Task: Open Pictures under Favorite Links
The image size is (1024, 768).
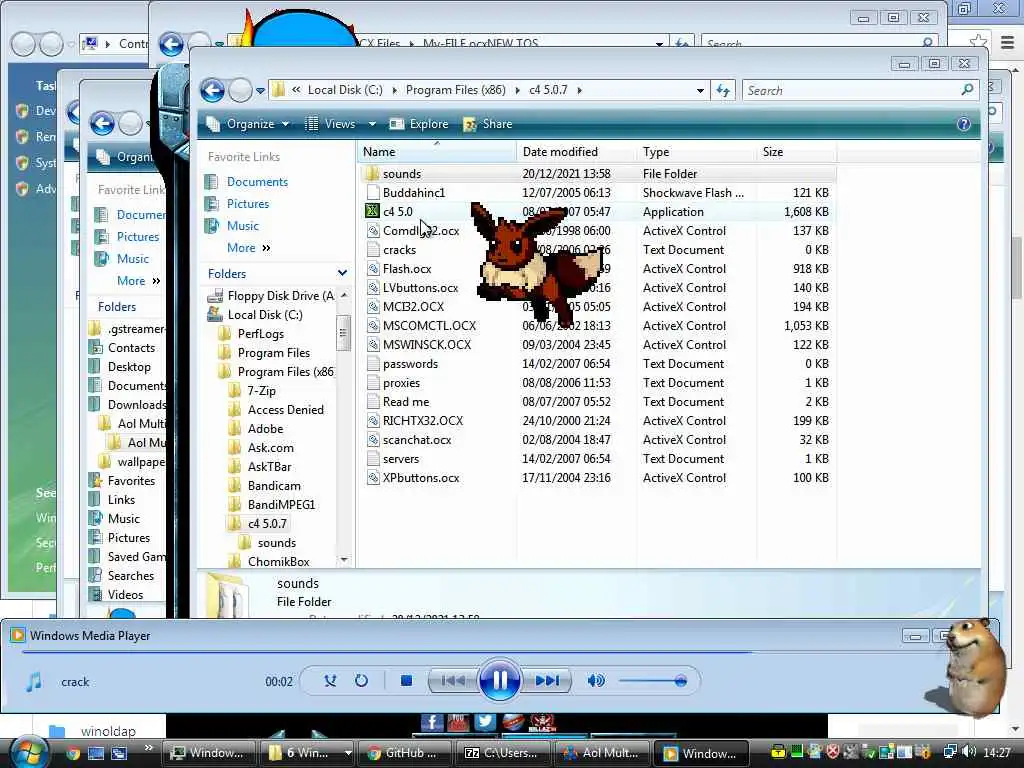Action: click(x=248, y=204)
